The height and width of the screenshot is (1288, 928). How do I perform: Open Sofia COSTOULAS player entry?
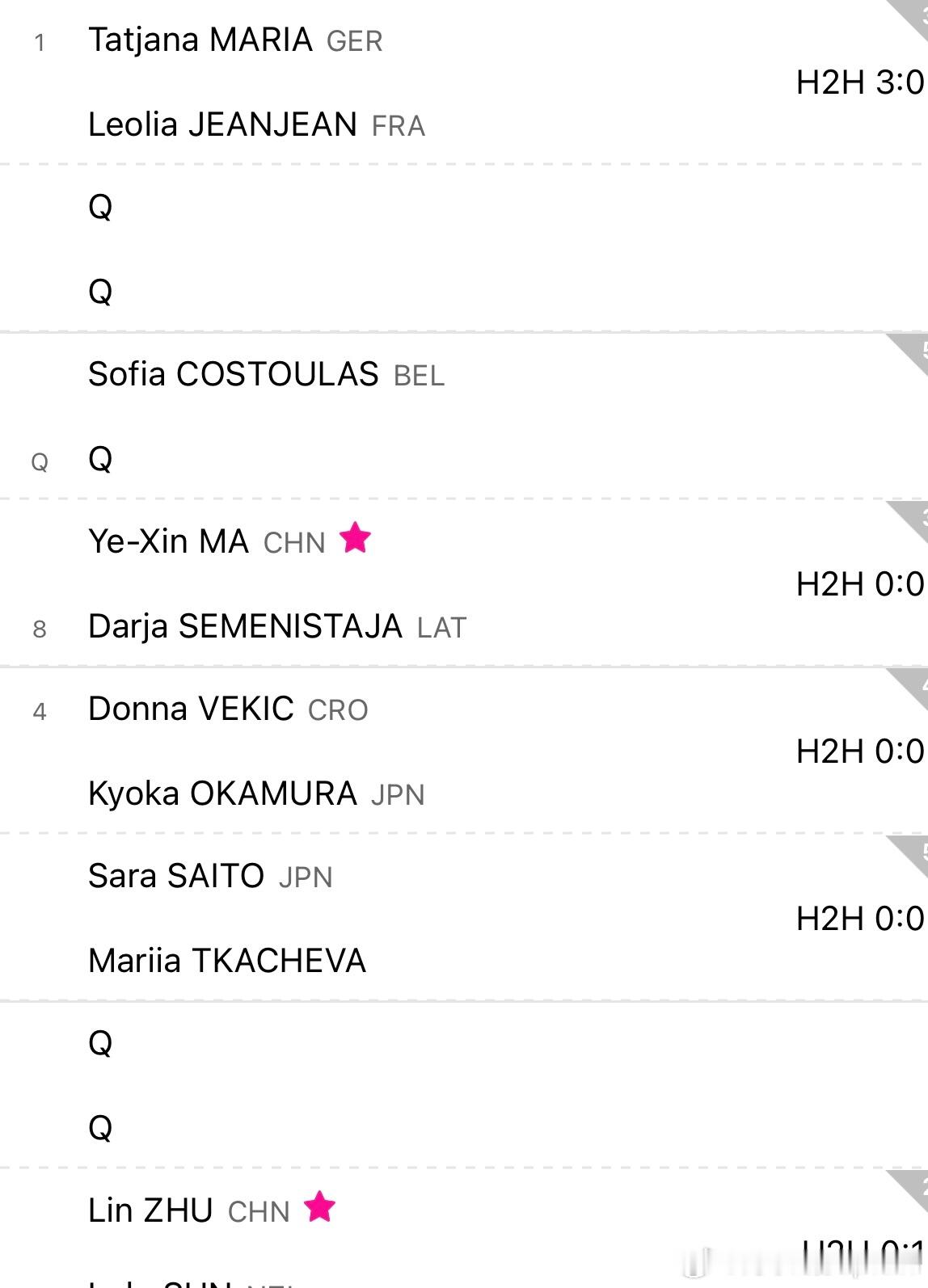click(233, 374)
